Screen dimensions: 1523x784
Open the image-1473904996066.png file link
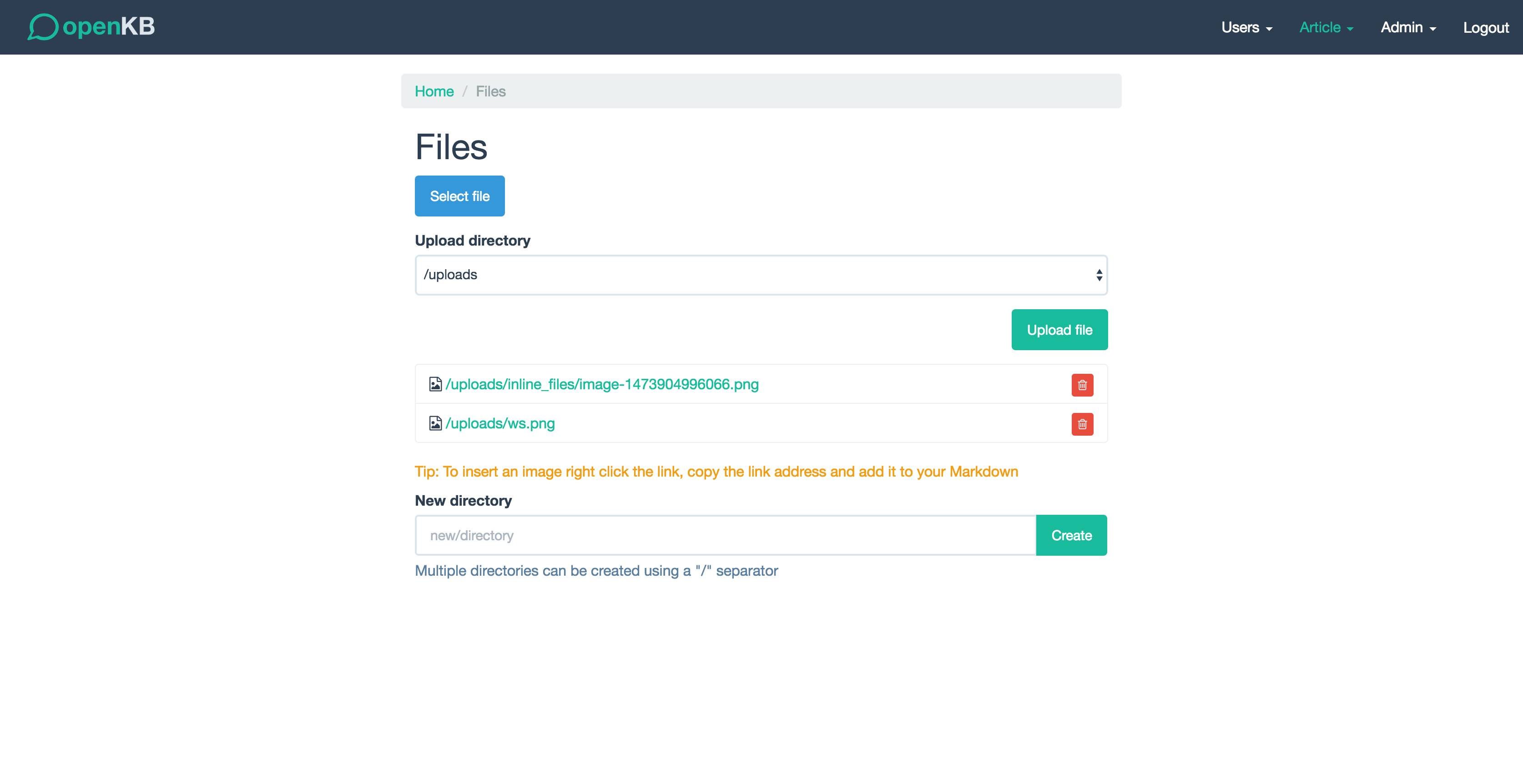pos(601,384)
